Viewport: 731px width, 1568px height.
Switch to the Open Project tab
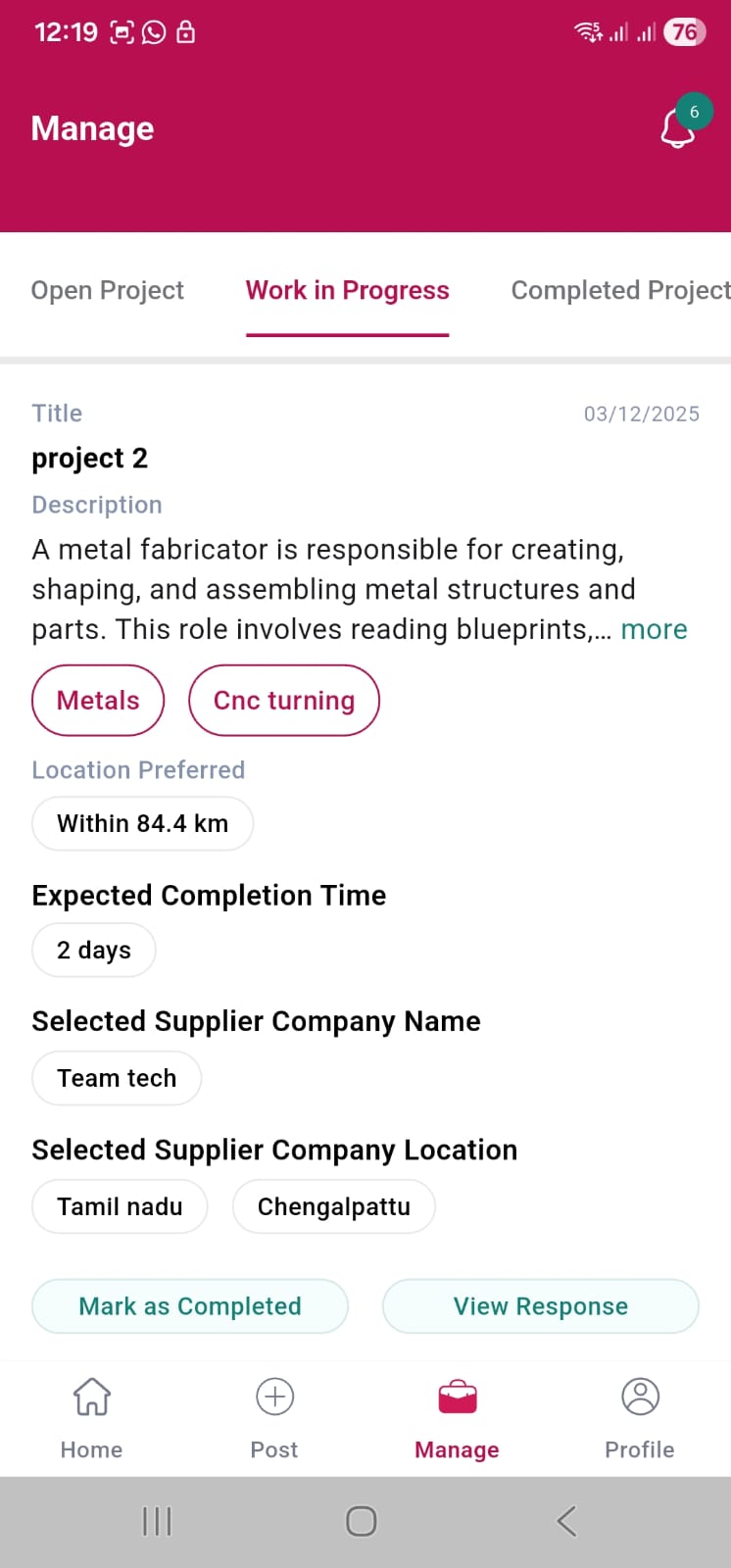pyautogui.click(x=108, y=290)
